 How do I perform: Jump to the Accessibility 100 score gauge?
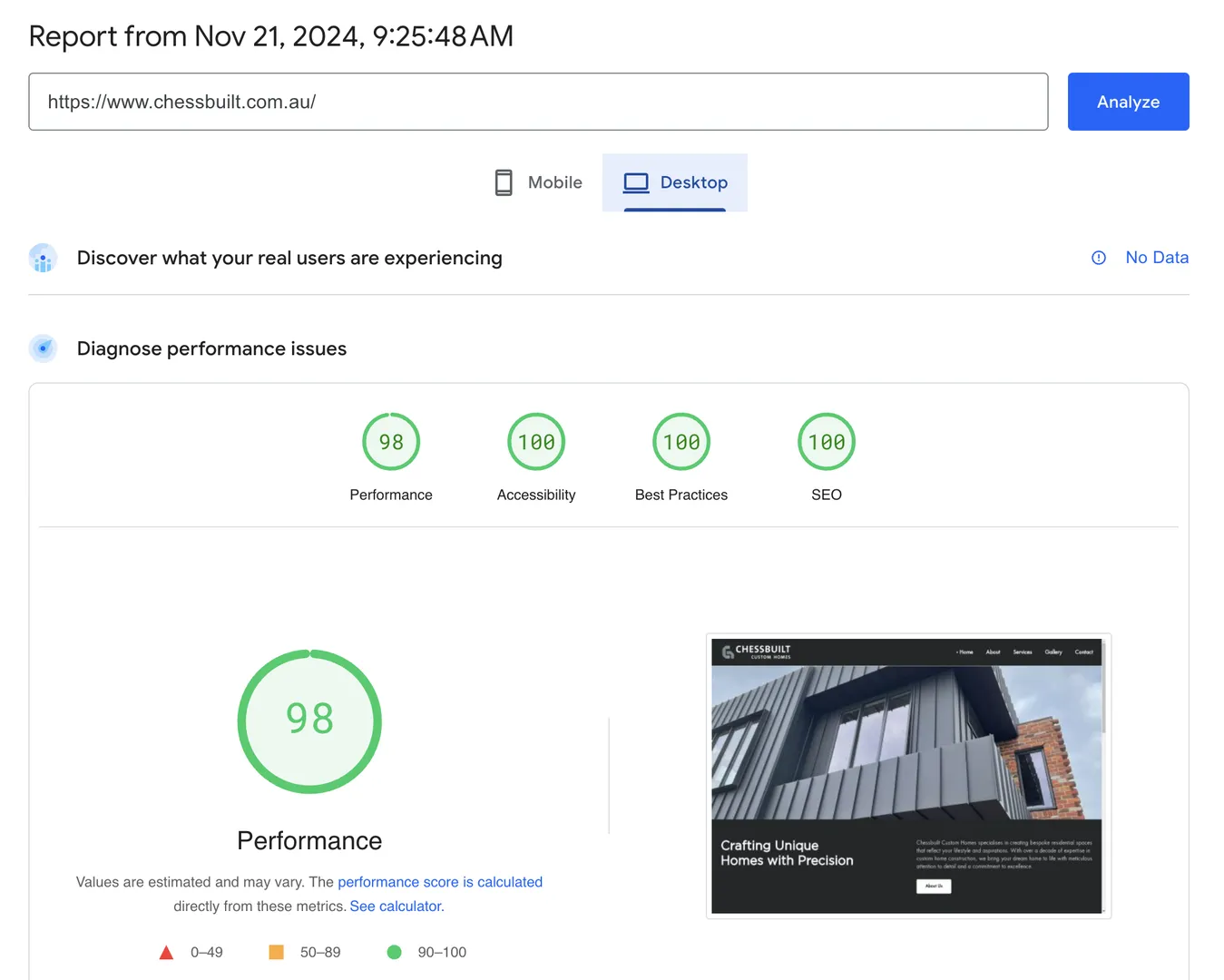536,442
